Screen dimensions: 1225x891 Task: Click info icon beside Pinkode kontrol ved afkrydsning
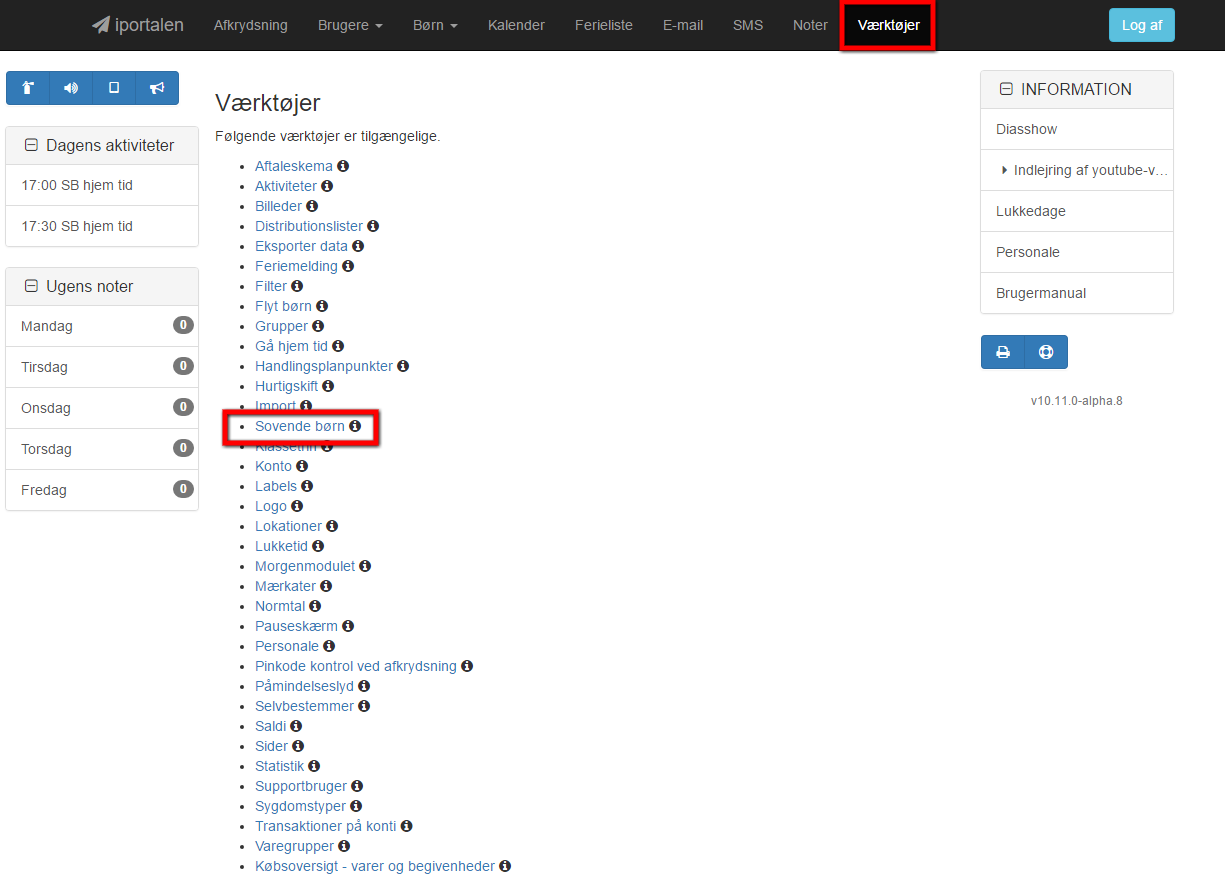point(467,666)
